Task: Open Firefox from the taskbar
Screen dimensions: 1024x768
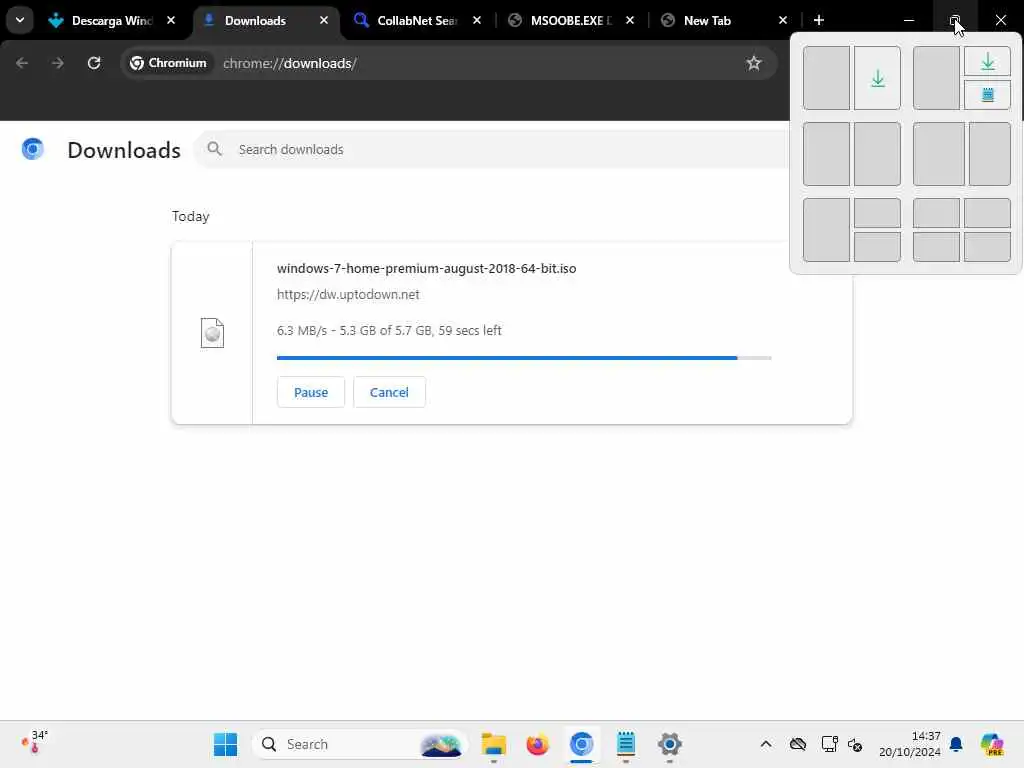Action: point(537,744)
